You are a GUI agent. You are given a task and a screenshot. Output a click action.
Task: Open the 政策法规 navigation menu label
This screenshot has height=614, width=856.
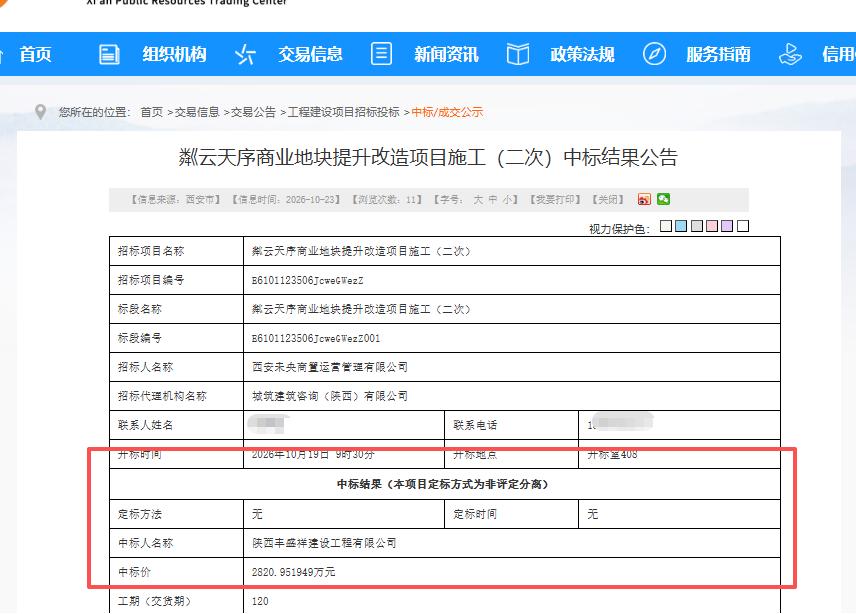(x=582, y=54)
